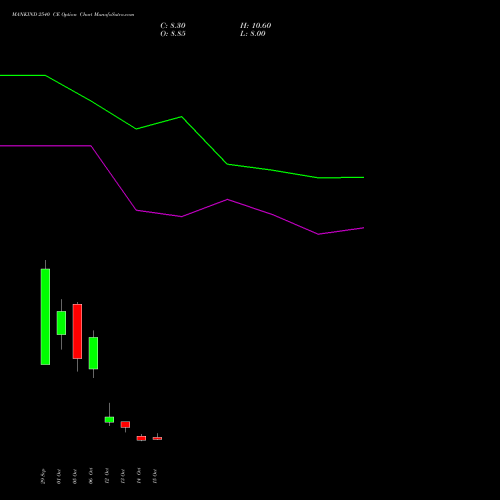This screenshot has width=500, height=500.
Task: Select the green candle above 01 Oct
Action: click(61, 323)
